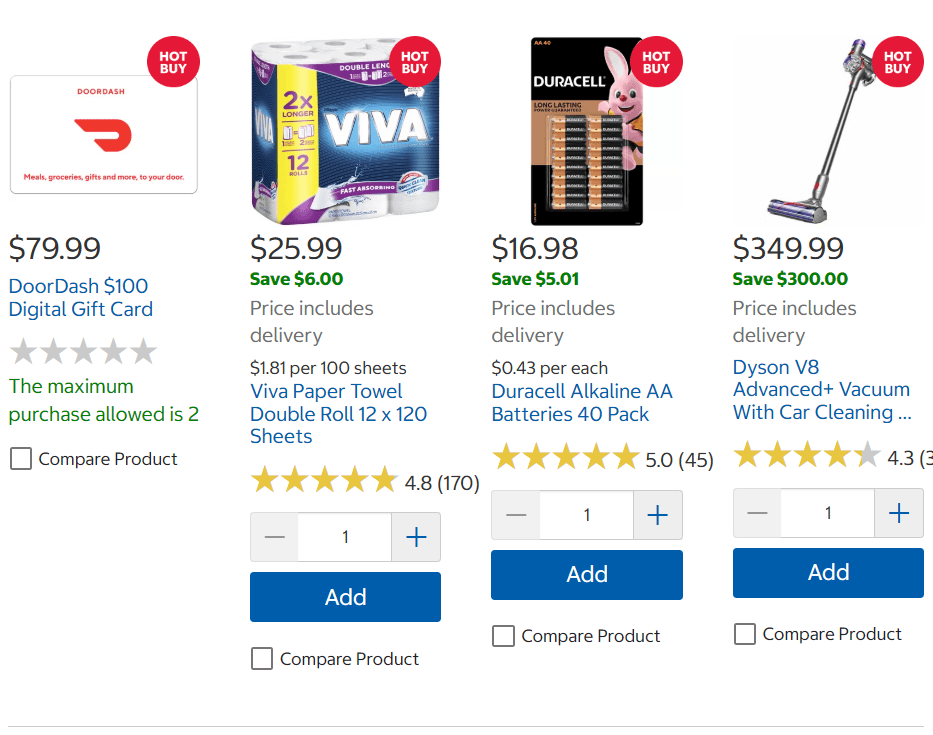Decrease Duracell batteries quantity with minus icon
This screenshot has width=933, height=735.
[516, 515]
